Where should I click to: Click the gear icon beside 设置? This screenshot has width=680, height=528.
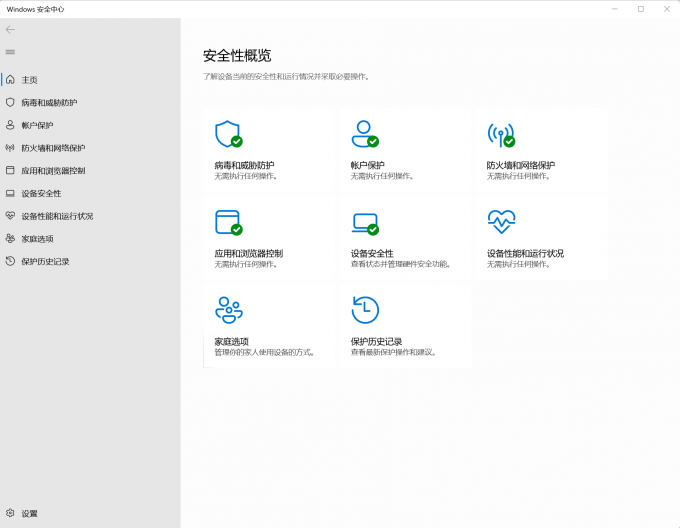[x=10, y=513]
